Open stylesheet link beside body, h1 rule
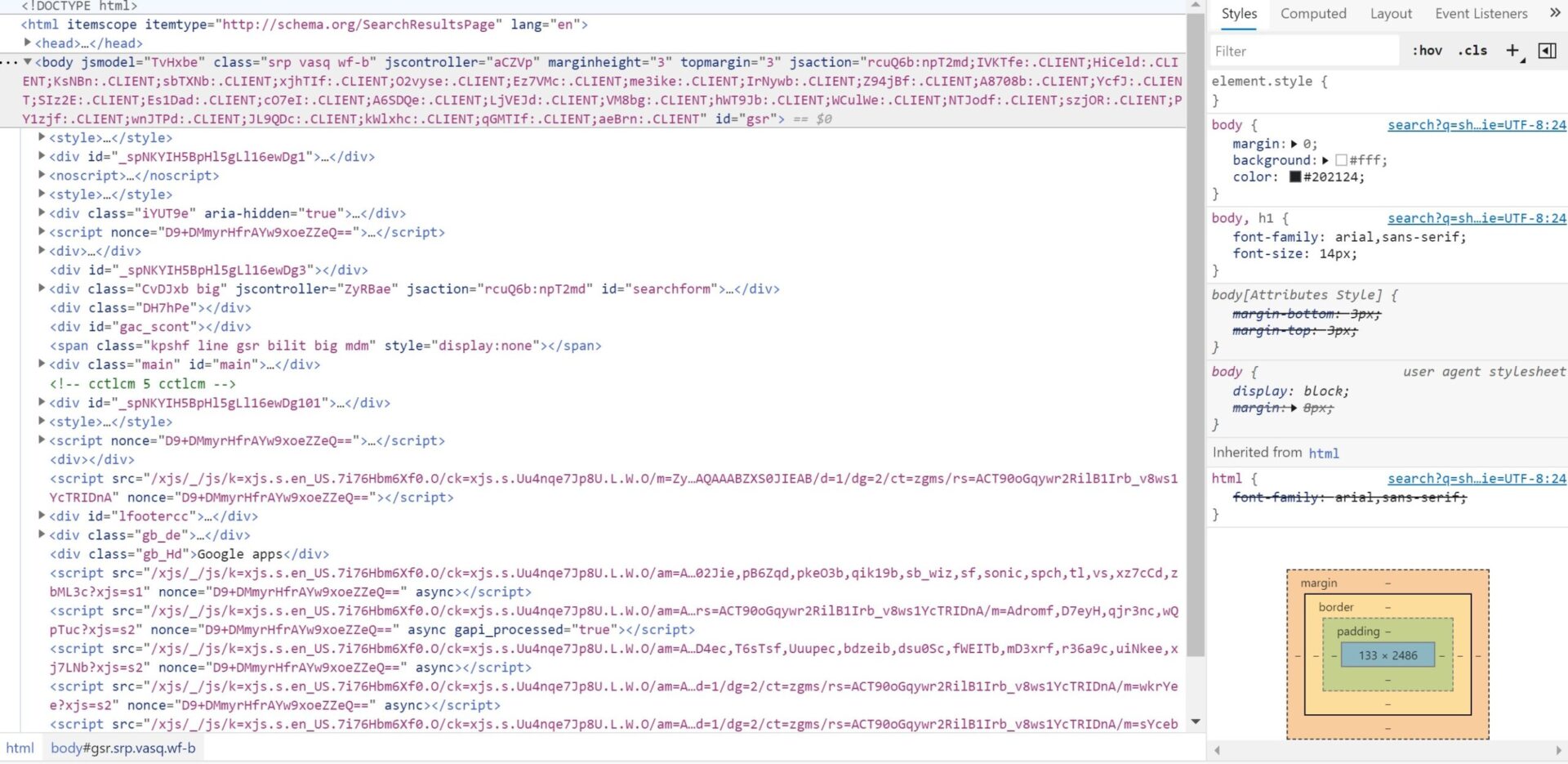The image size is (1568, 764). click(1477, 218)
